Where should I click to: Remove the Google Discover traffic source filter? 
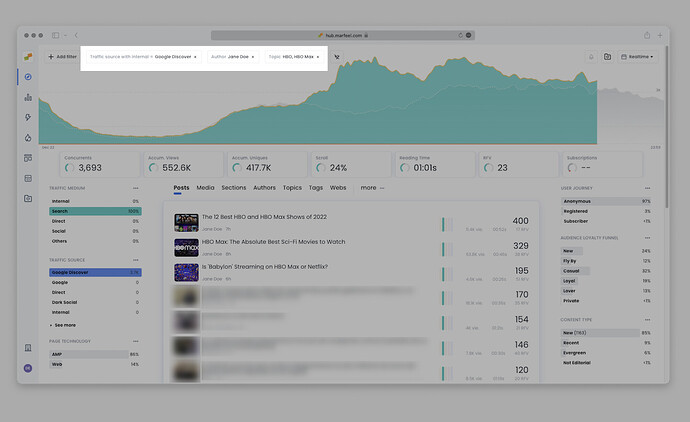196,57
